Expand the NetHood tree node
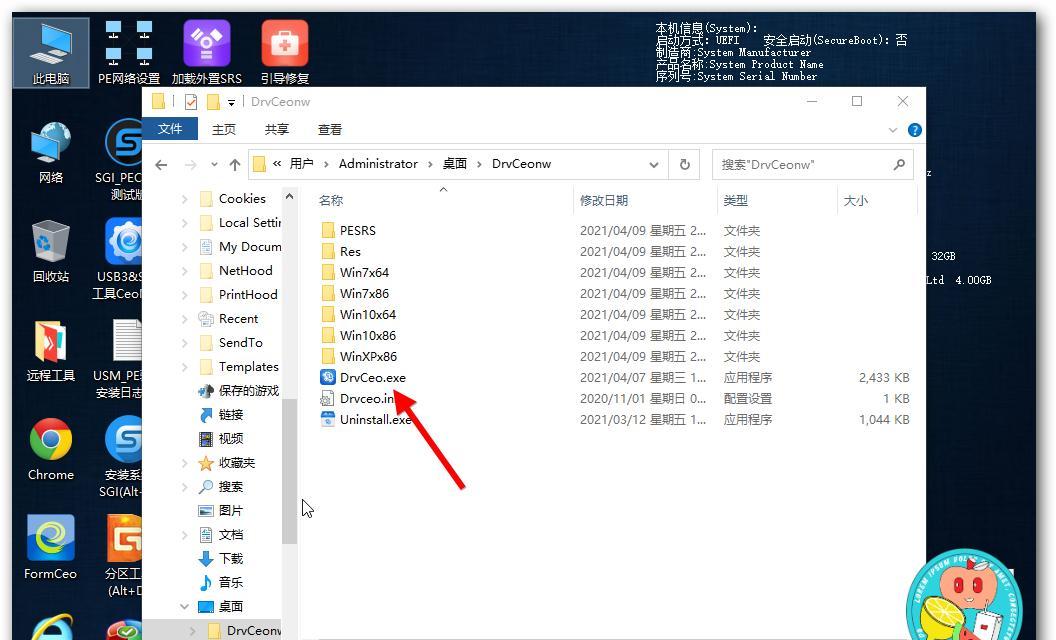 (x=185, y=271)
